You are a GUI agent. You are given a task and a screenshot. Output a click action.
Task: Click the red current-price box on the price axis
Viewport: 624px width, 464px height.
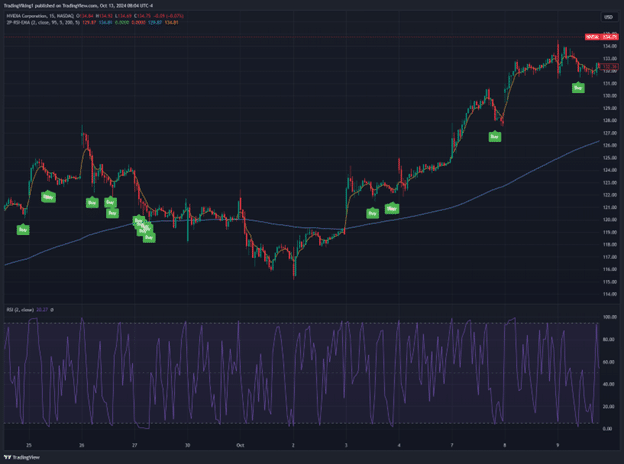click(609, 66)
